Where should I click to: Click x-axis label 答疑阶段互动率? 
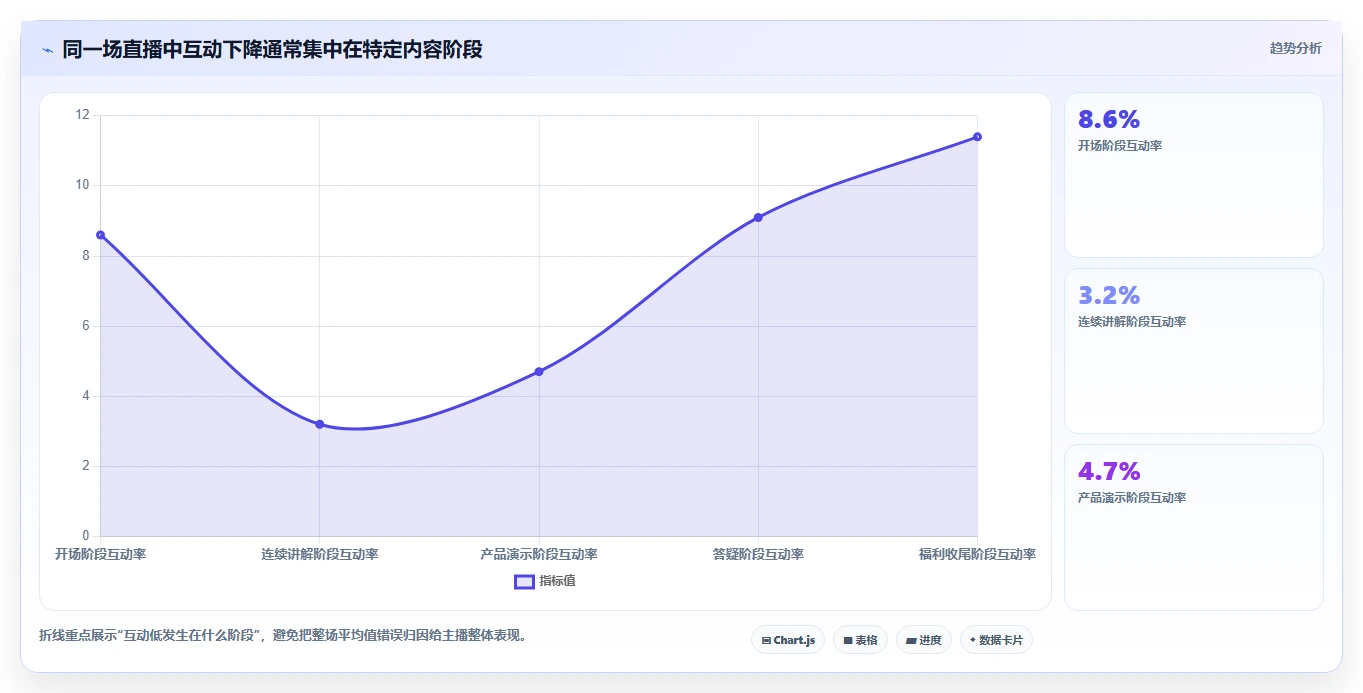[758, 554]
